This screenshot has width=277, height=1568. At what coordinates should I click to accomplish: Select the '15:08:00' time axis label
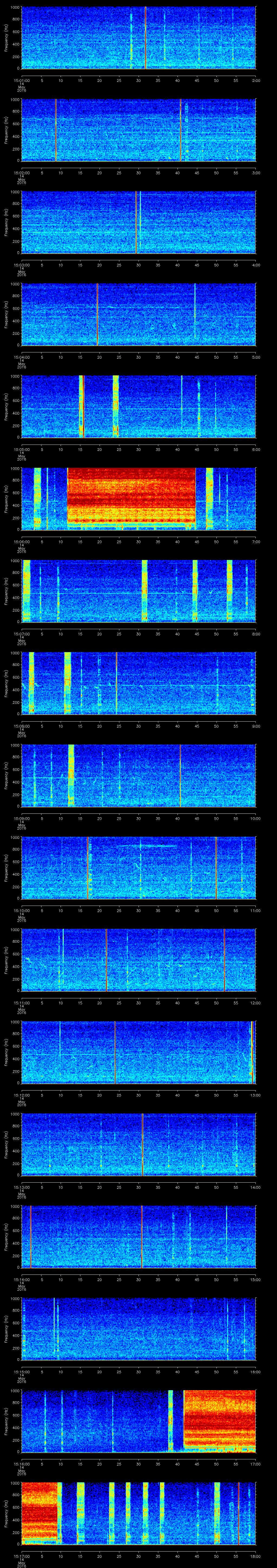point(21,726)
